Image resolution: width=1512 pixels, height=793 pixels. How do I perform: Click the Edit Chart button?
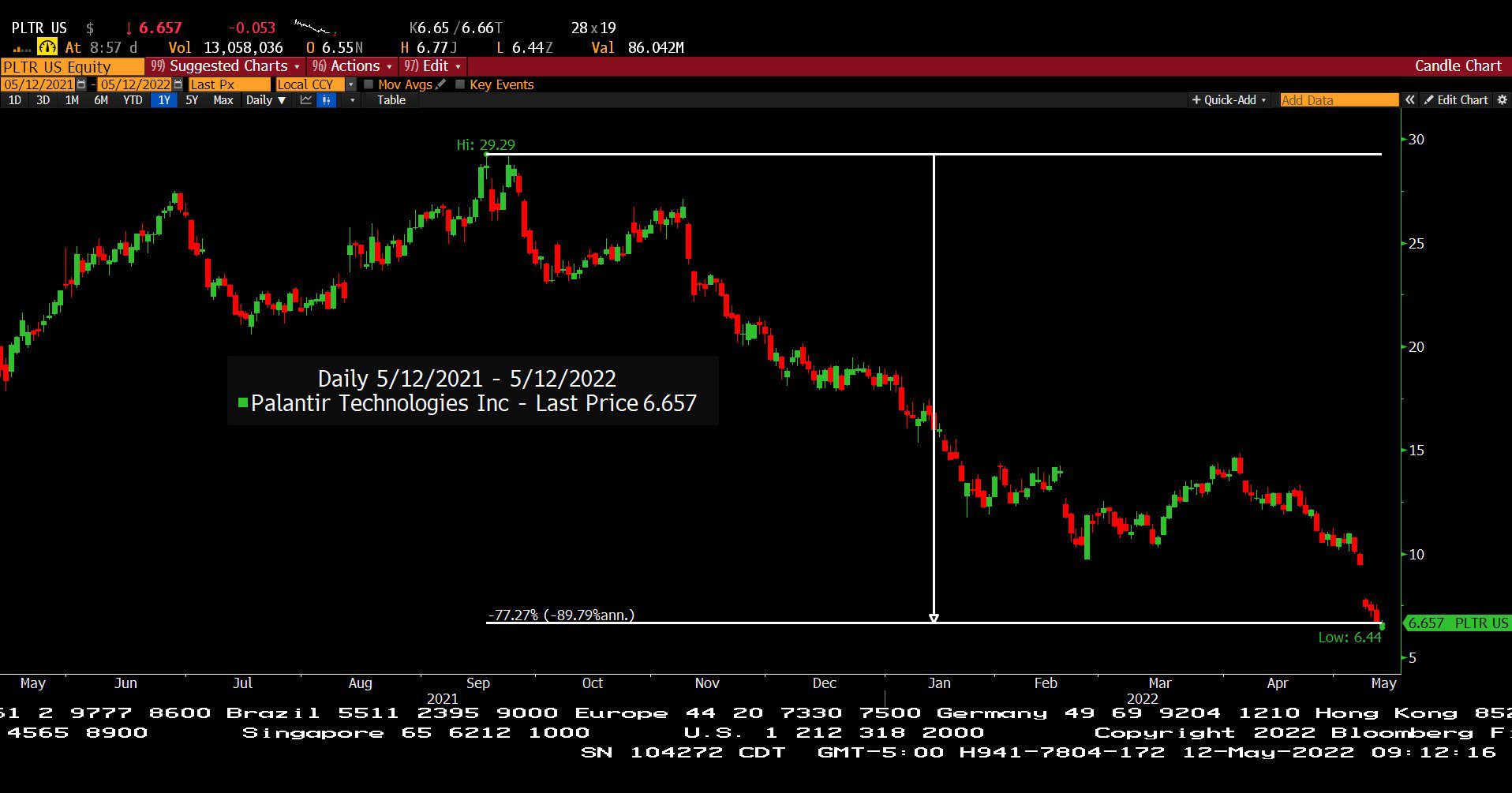[1456, 100]
